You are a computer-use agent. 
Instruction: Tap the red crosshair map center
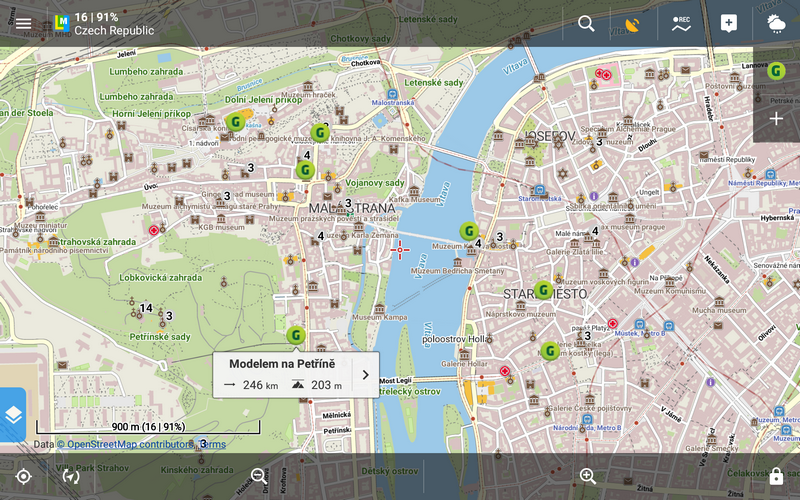[x=400, y=249]
